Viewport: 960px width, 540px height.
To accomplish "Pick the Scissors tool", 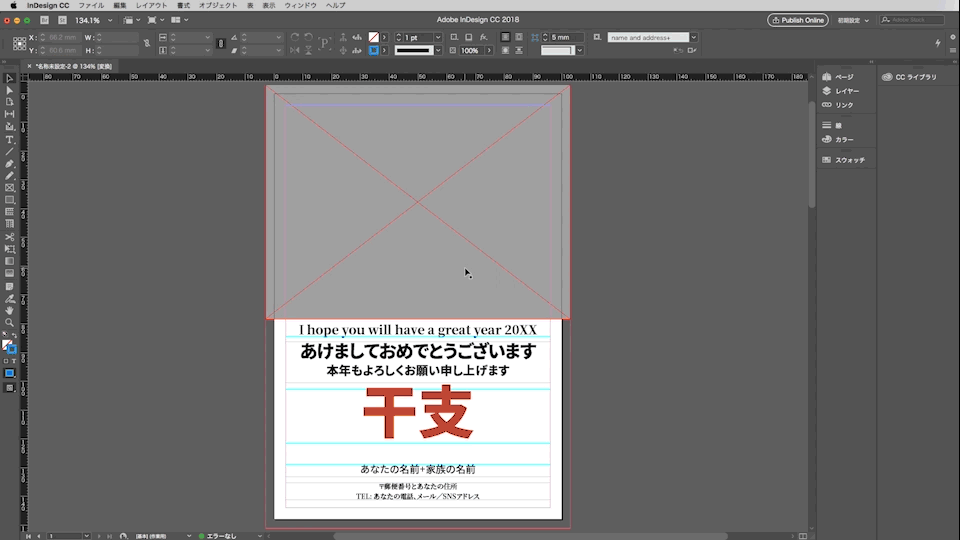I will pos(10,237).
